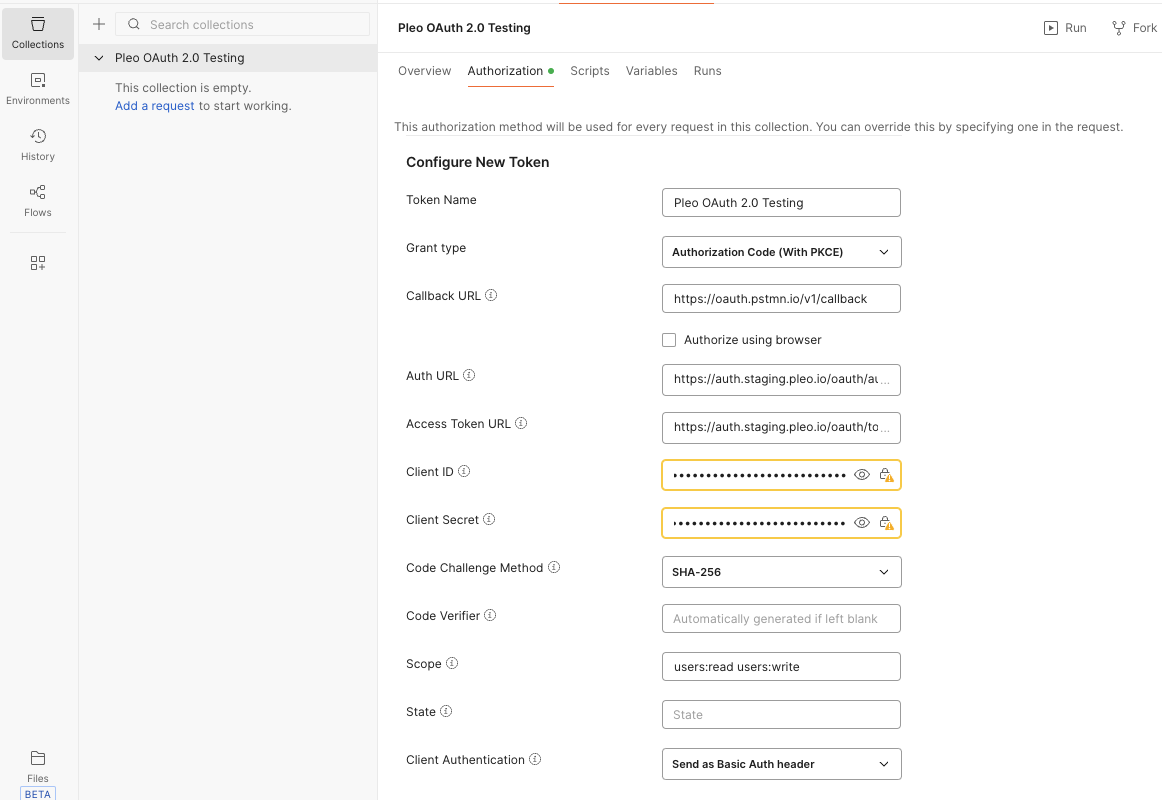The image size is (1162, 800).
Task: Click the Run button
Action: [x=1065, y=28]
